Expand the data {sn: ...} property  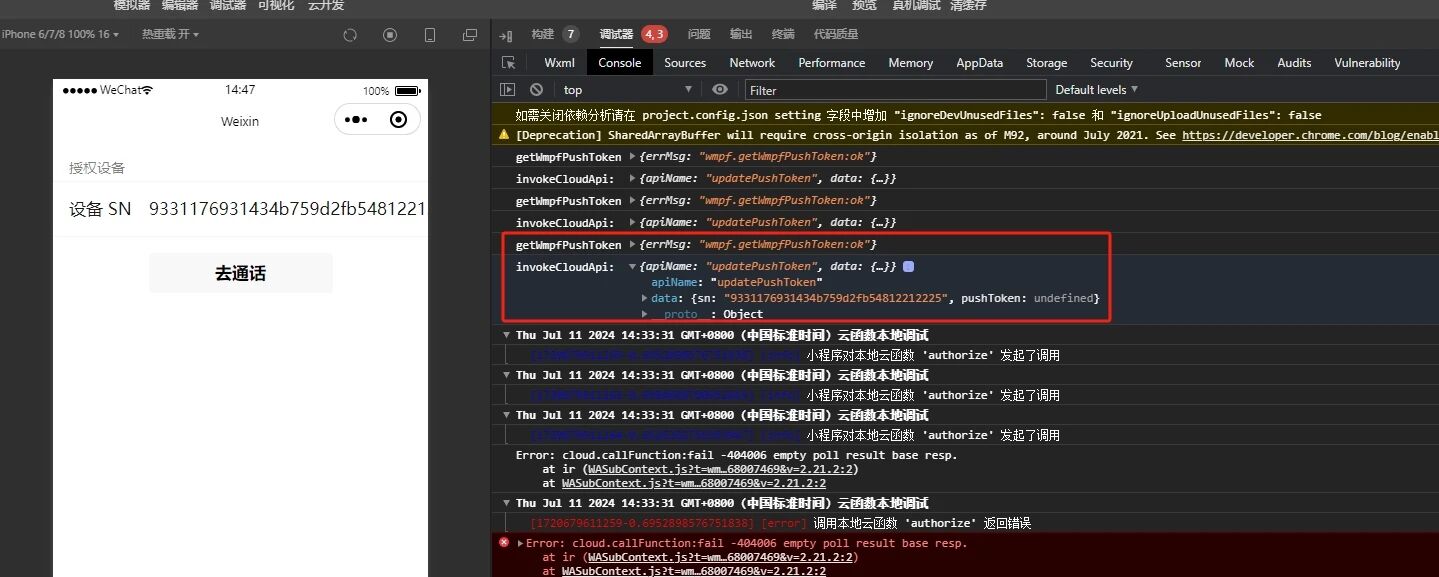click(x=644, y=298)
